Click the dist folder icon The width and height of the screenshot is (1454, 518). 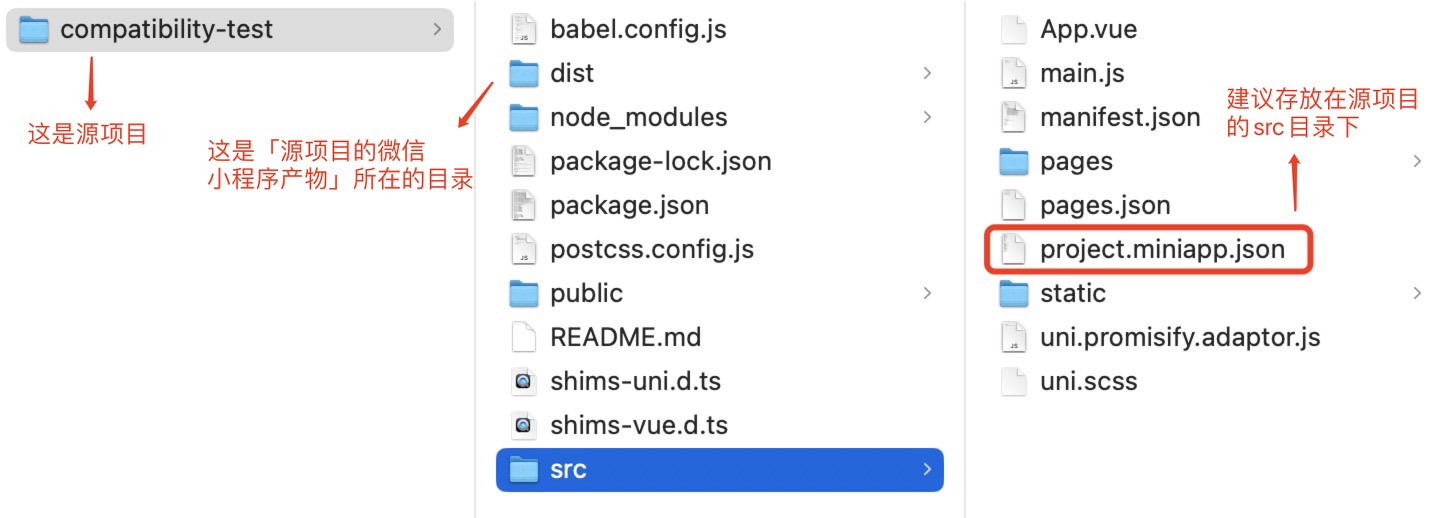click(524, 74)
